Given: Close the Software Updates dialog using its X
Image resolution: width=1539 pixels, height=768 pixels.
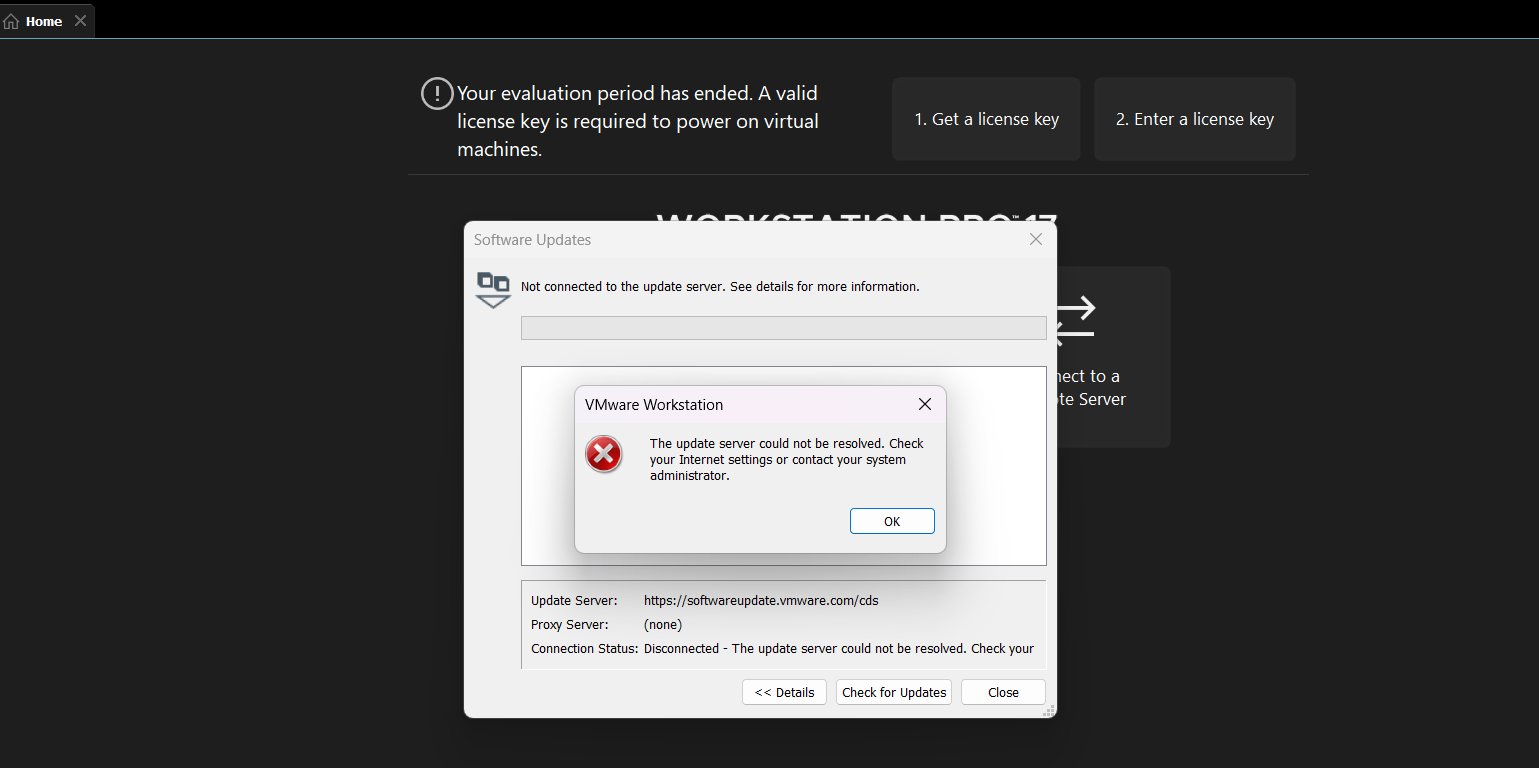Looking at the screenshot, I should tap(1036, 239).
